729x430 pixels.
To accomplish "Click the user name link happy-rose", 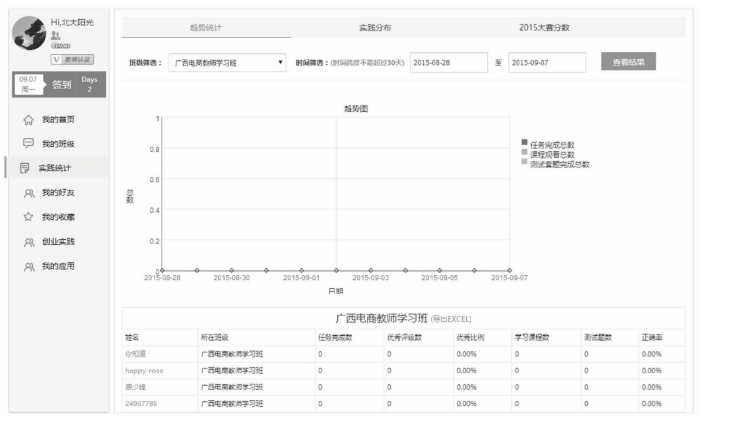I will coord(144,370).
